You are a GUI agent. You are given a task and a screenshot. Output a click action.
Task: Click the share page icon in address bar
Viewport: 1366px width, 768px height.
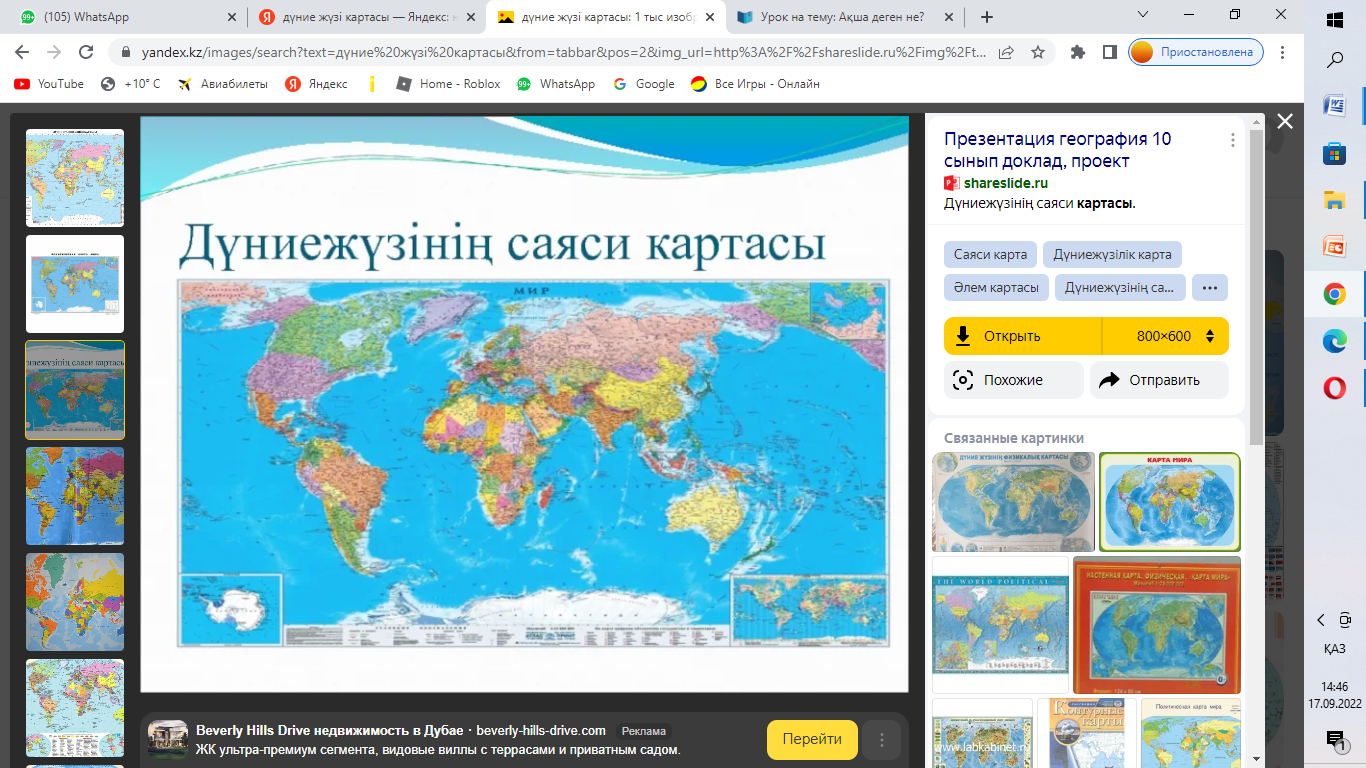point(1006,52)
